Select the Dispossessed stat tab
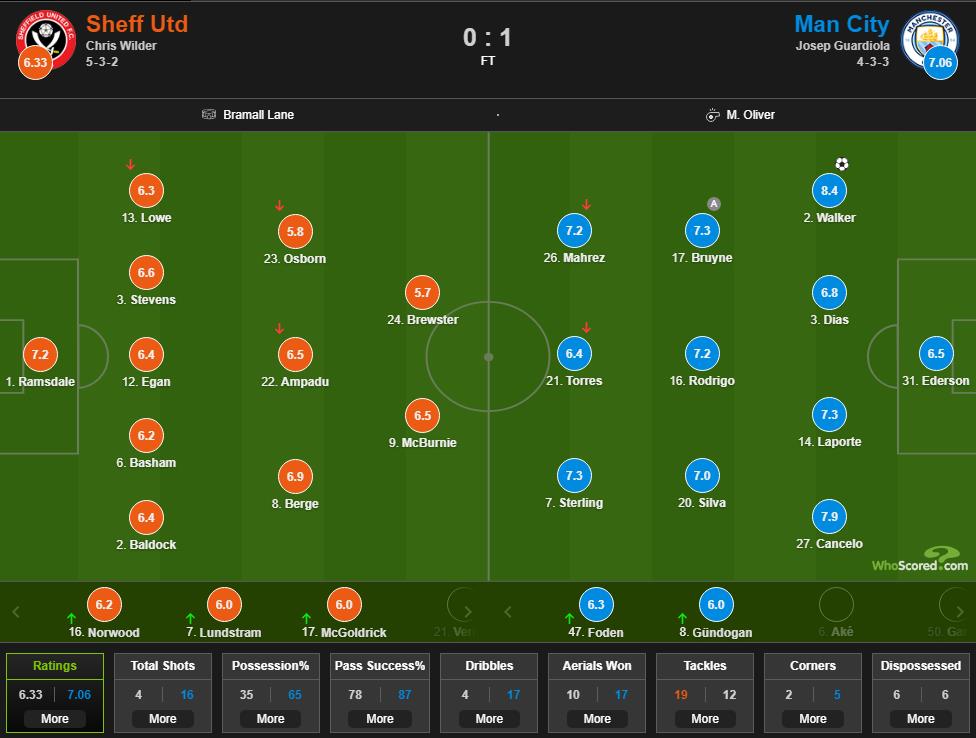This screenshot has width=976, height=738. [x=921, y=666]
